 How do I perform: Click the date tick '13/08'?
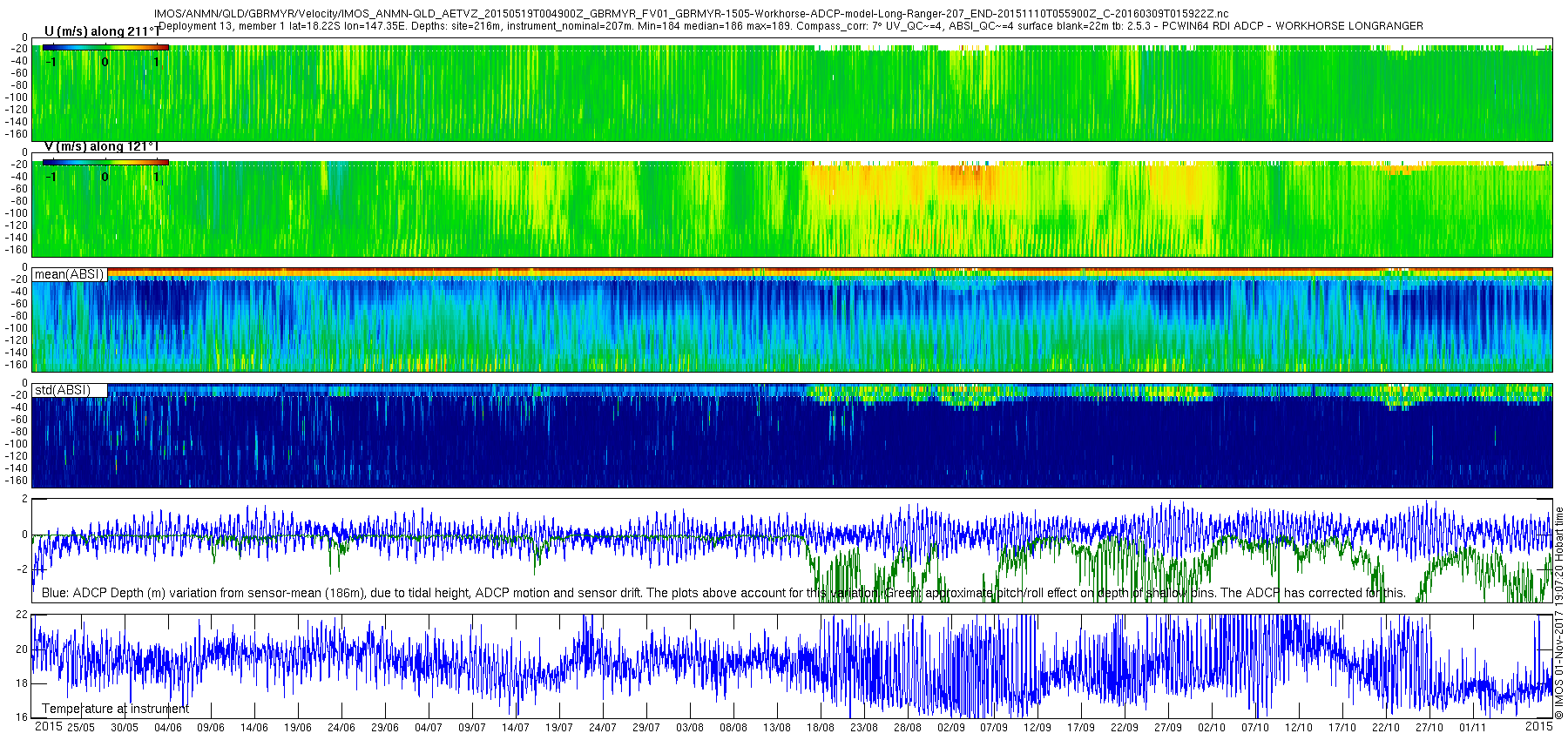[x=777, y=728]
